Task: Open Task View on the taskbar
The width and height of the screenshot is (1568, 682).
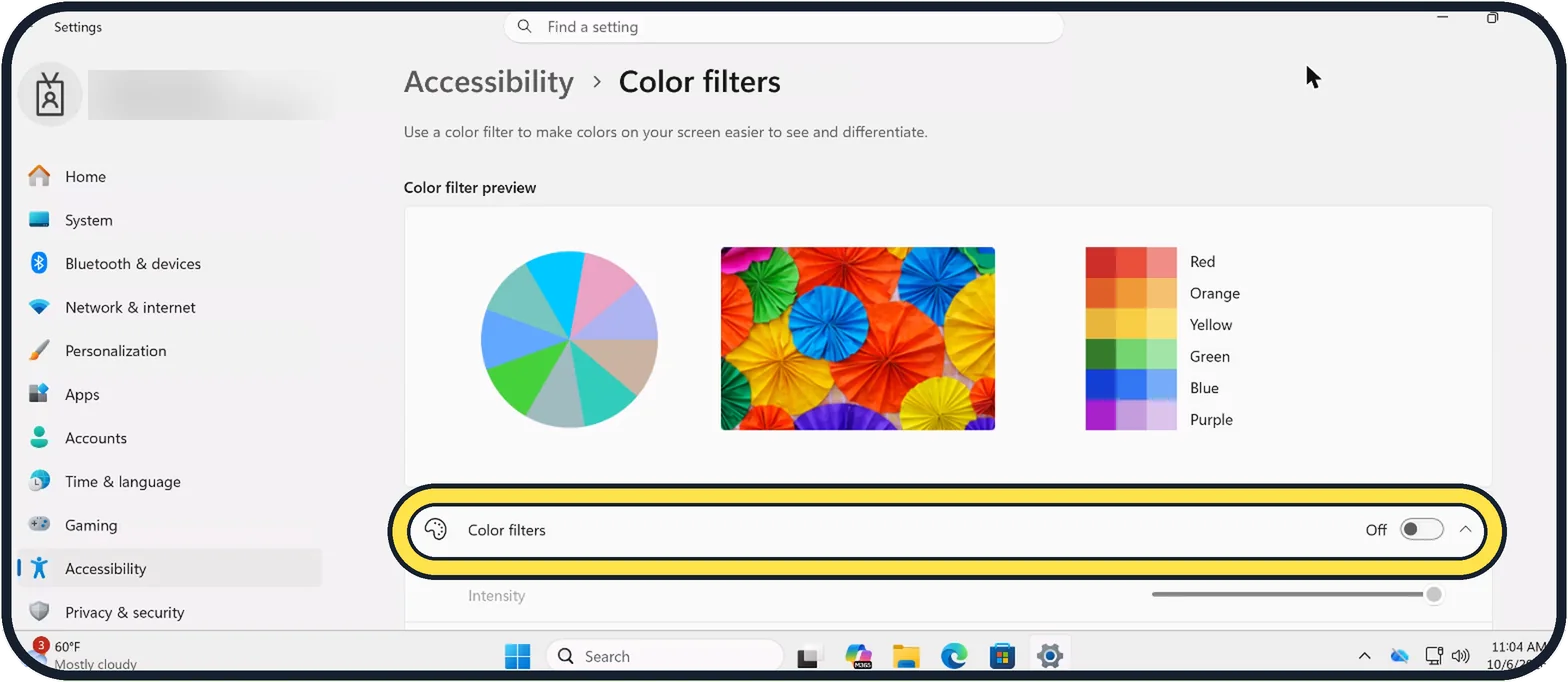Action: point(808,657)
